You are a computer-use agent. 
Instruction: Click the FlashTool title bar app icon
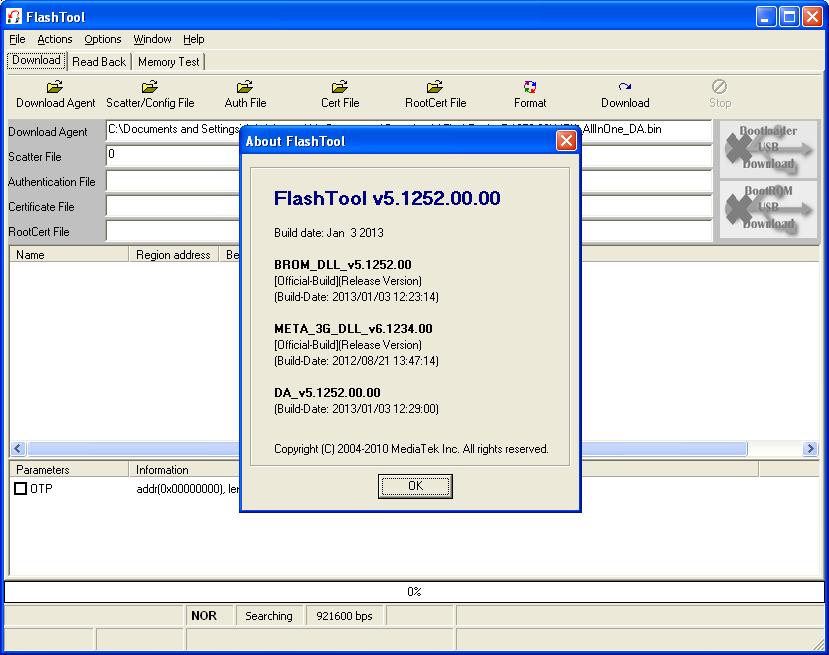click(14, 17)
